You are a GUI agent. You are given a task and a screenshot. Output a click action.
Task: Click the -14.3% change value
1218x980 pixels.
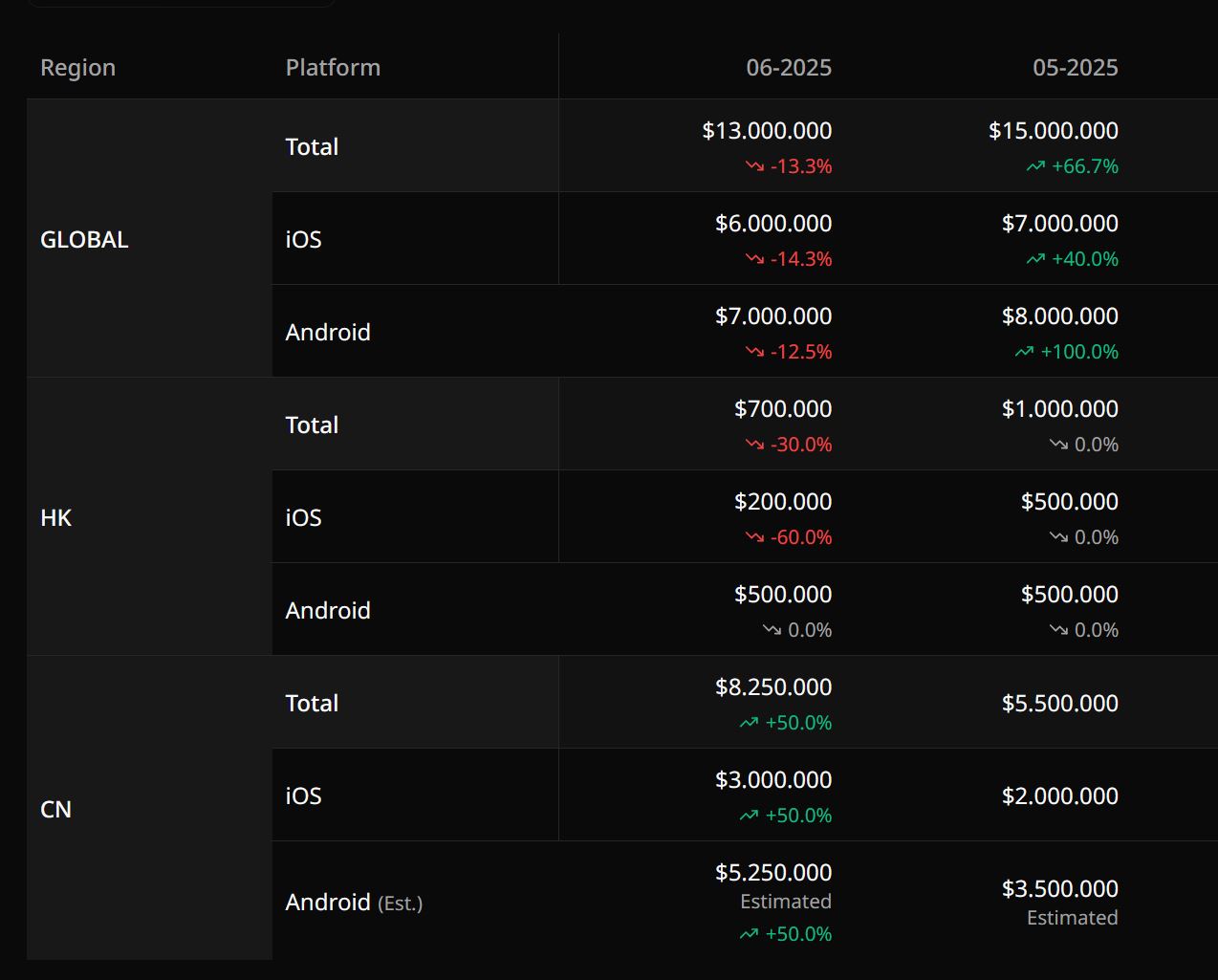pos(801,259)
